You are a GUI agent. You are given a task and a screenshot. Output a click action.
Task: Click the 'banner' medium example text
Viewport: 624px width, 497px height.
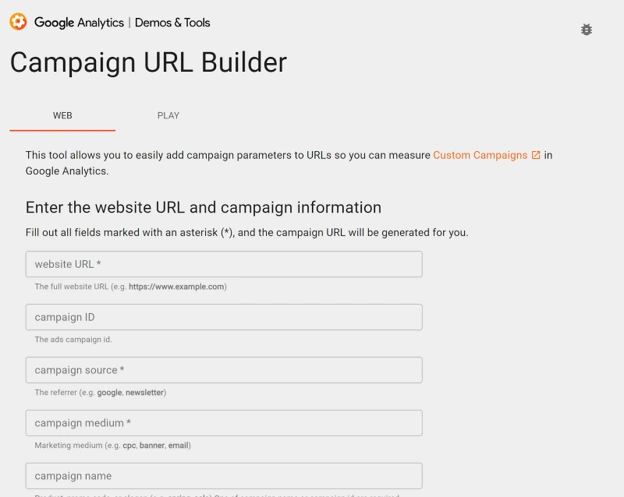152,446
